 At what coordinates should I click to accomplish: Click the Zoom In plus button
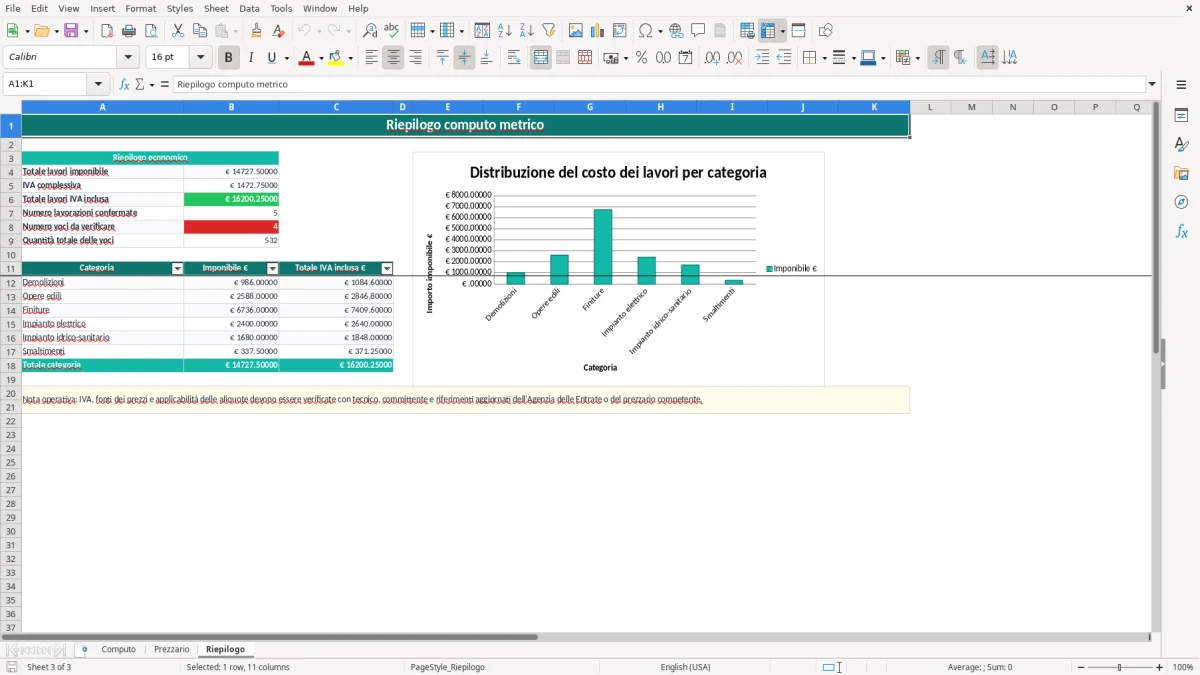[1160, 667]
